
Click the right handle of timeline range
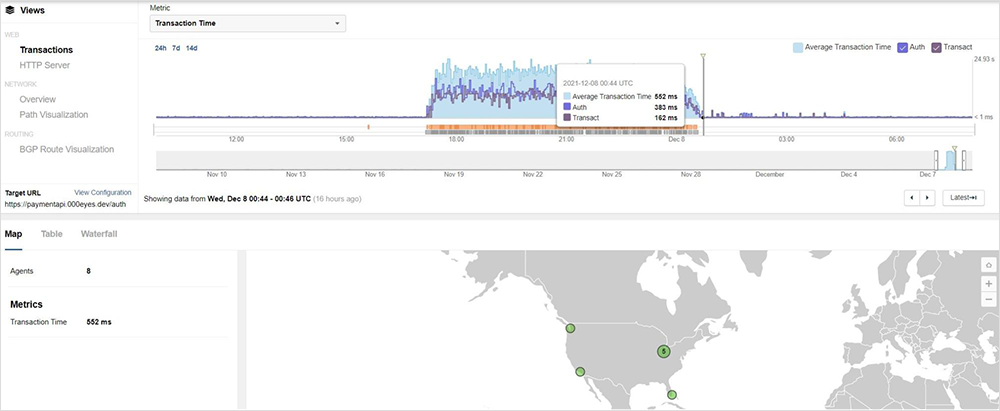(964, 161)
